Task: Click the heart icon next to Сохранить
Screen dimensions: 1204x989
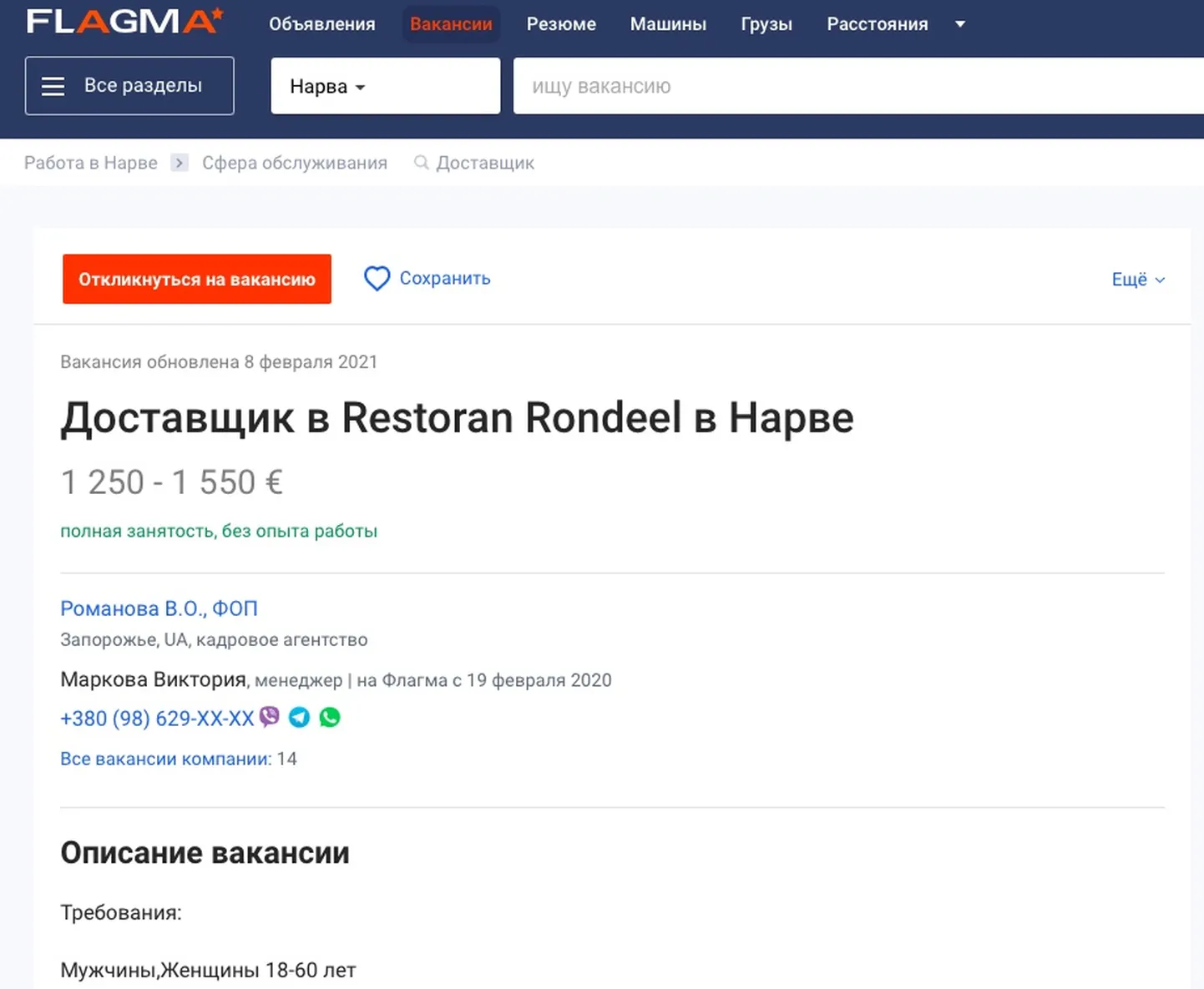Action: 377,279
